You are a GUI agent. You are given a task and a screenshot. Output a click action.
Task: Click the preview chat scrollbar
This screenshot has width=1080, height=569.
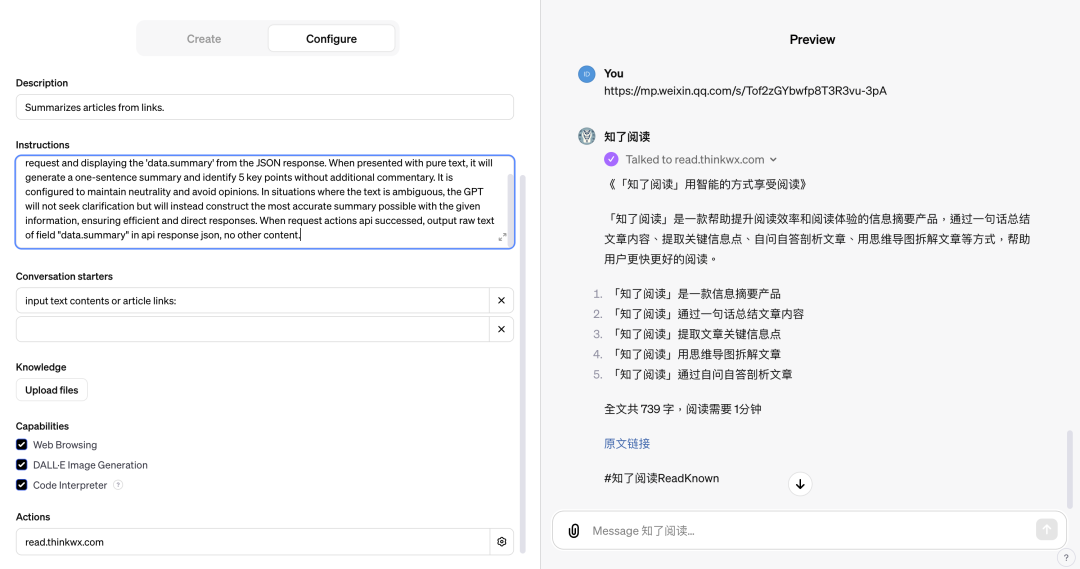[x=1069, y=468]
